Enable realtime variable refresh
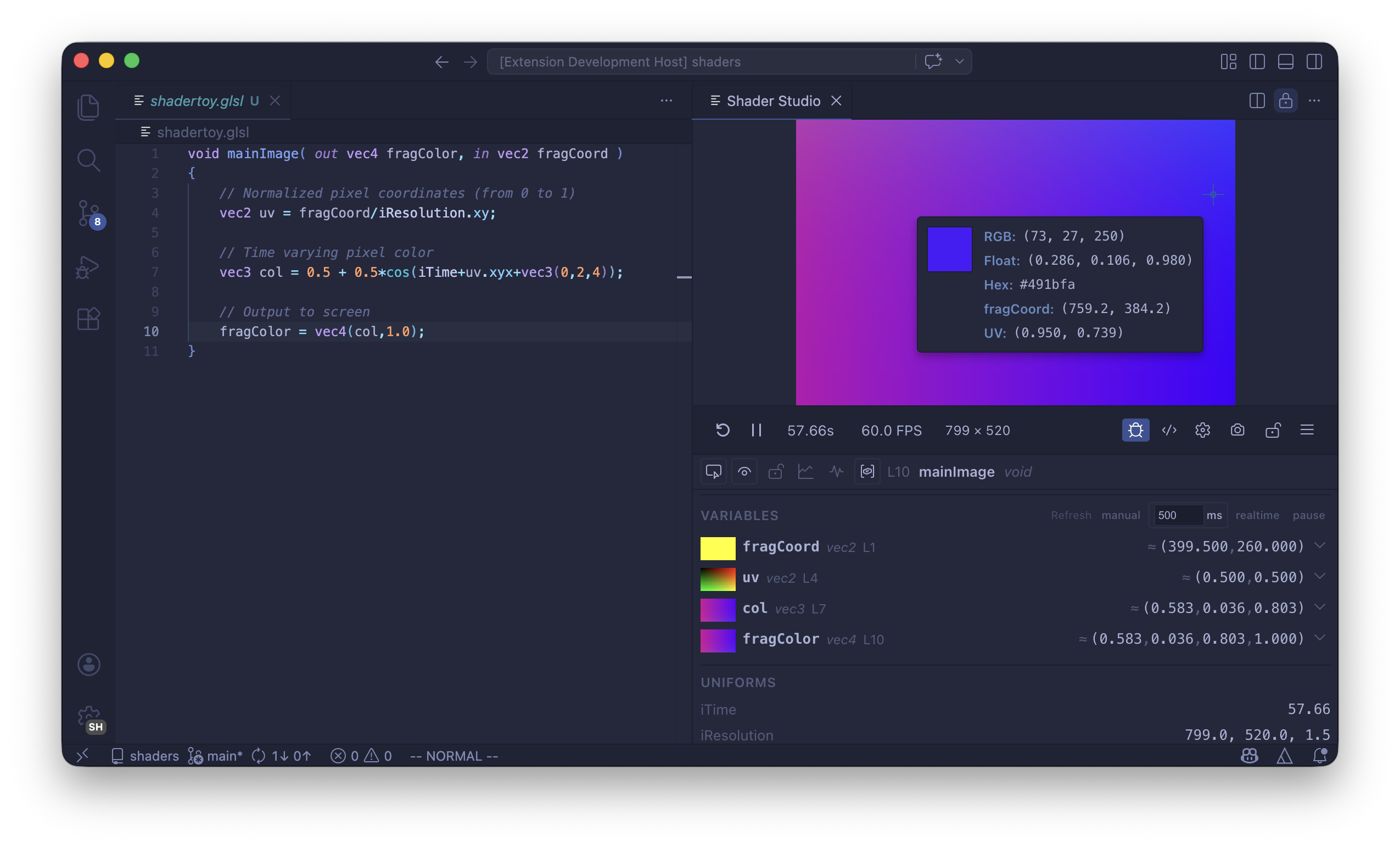 (x=1257, y=515)
